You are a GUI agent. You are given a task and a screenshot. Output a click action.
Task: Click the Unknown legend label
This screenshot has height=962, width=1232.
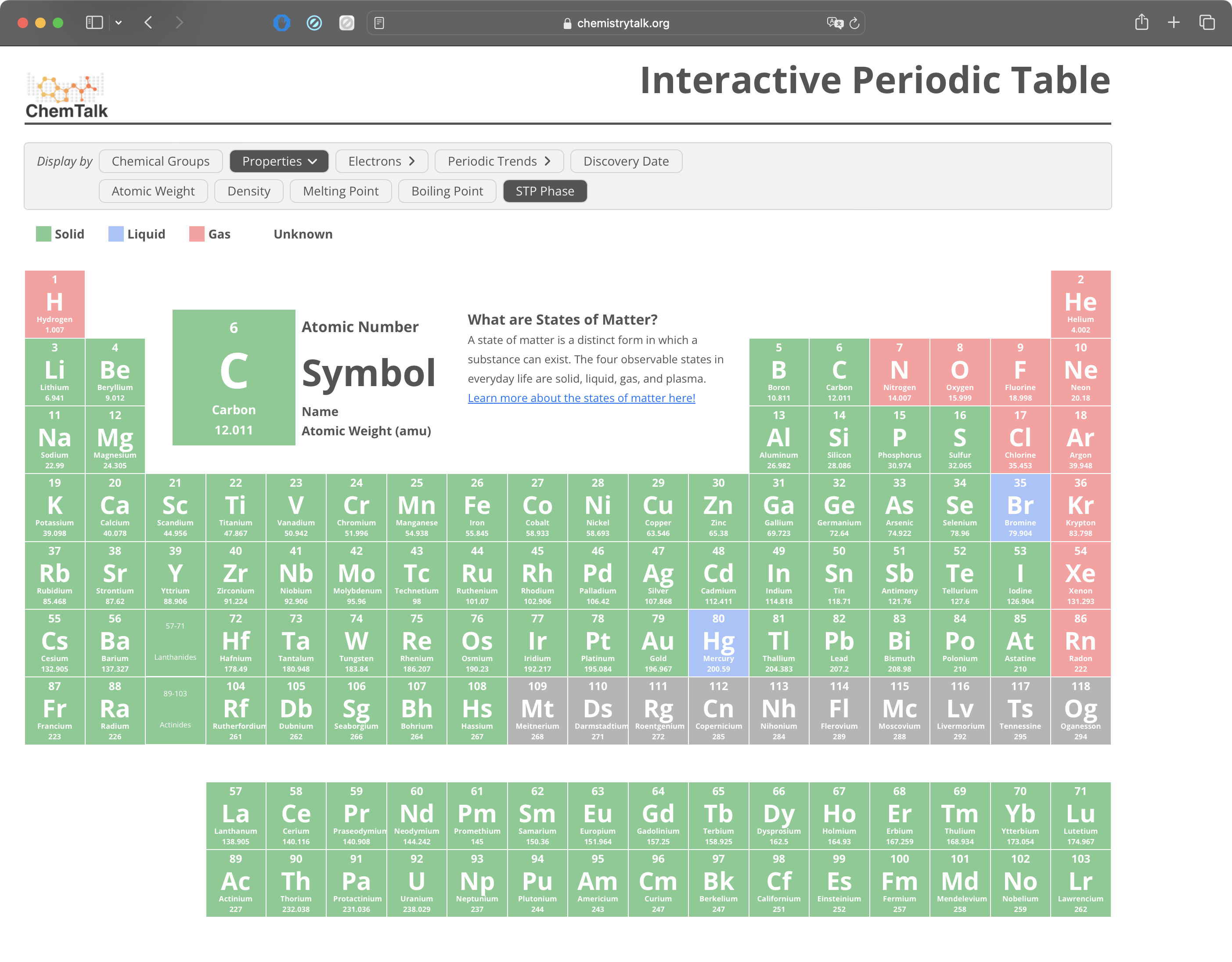[303, 234]
